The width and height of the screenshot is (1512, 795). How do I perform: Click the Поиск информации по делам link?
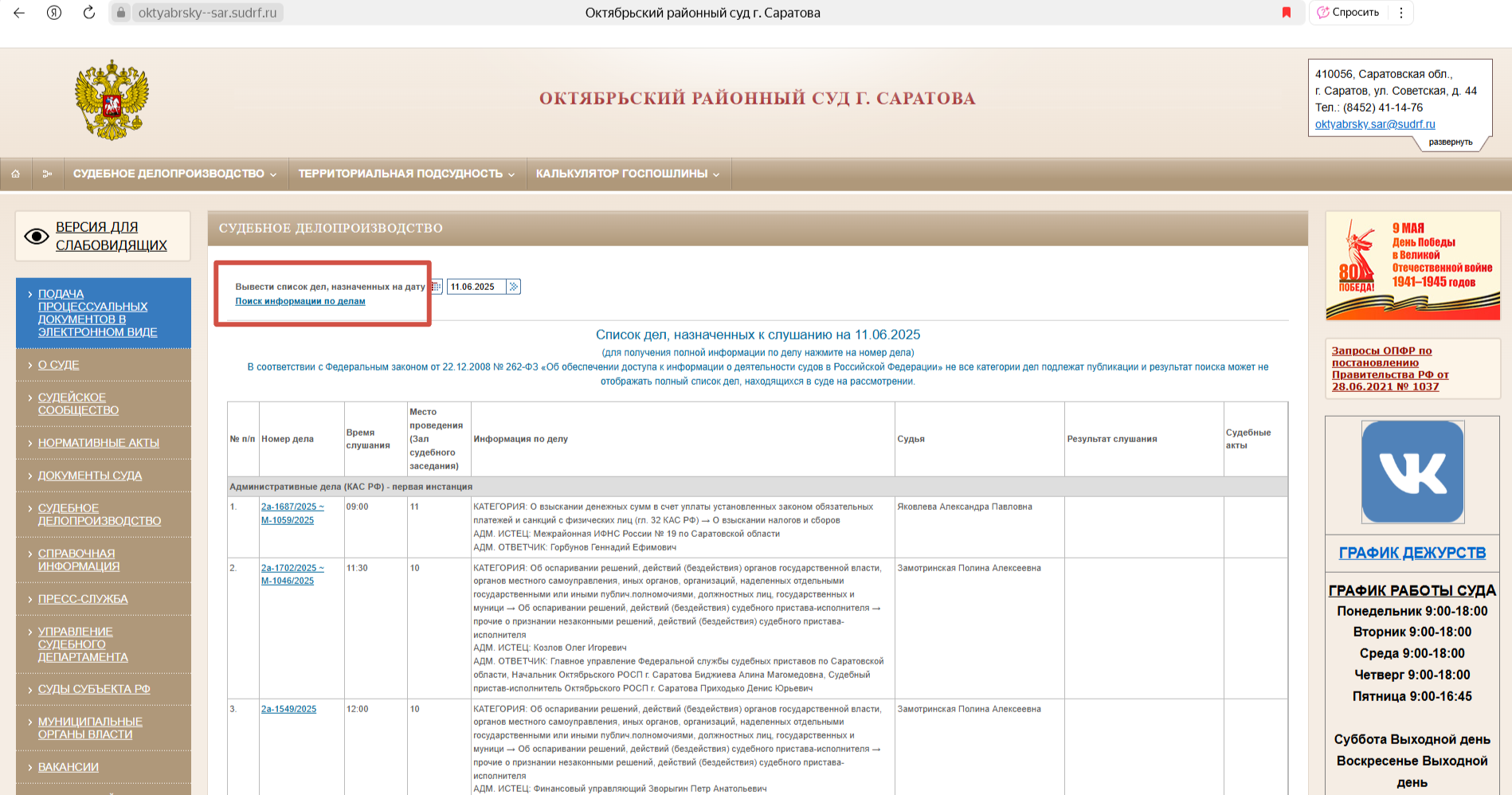click(300, 301)
